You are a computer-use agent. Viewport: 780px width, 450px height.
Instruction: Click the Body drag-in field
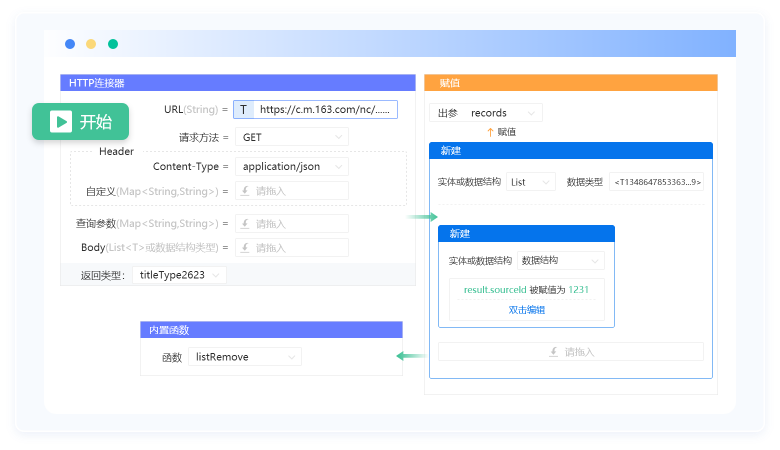[291, 248]
